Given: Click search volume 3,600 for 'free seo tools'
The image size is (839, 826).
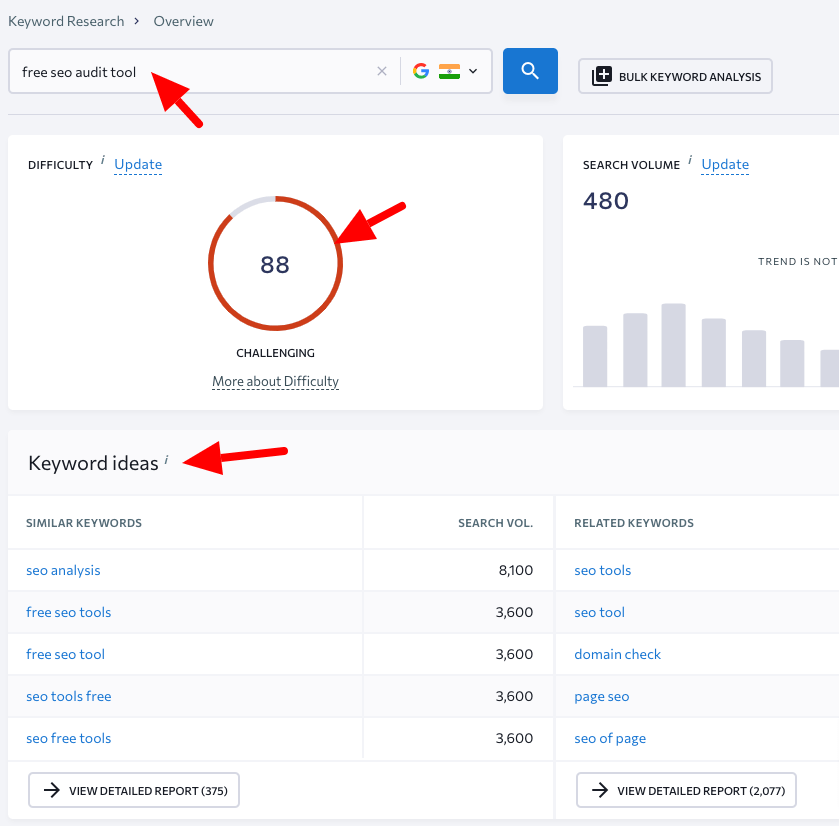Looking at the screenshot, I should point(514,612).
